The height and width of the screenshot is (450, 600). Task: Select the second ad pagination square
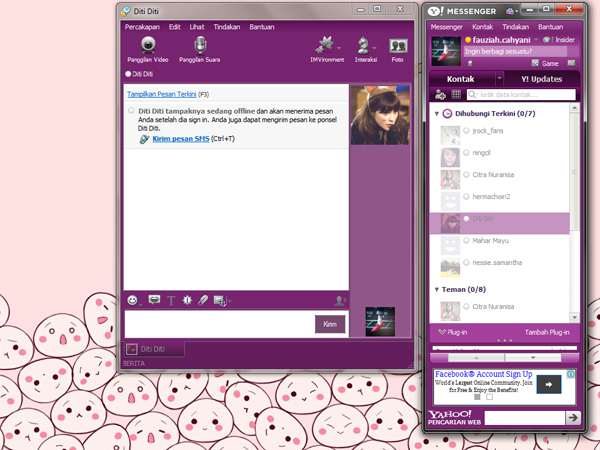[489, 397]
